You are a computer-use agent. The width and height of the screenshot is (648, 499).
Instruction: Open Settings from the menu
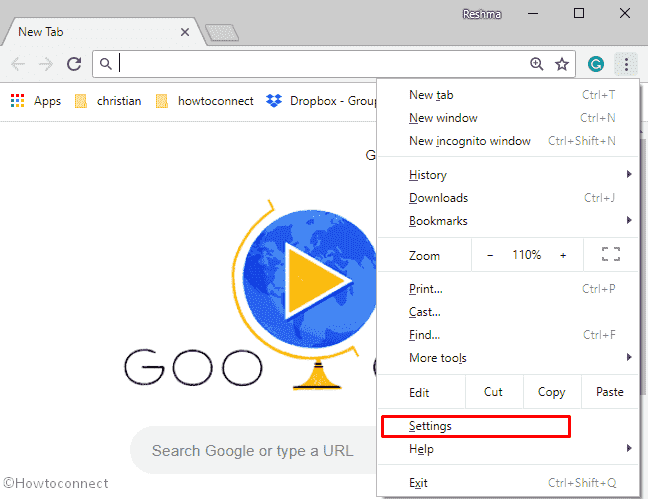pyautogui.click(x=508, y=426)
